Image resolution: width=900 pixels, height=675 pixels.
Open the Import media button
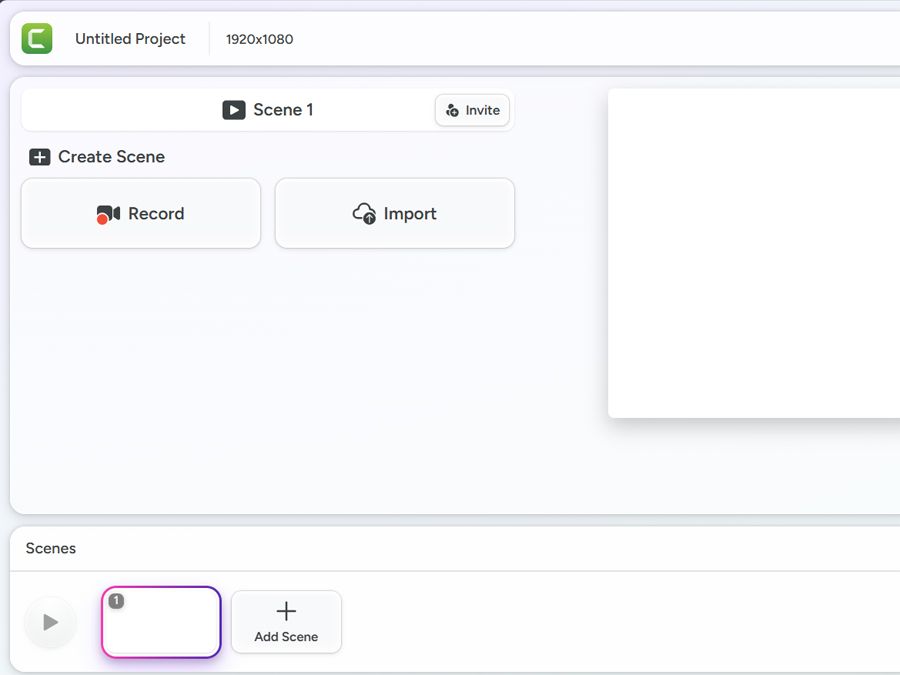[x=395, y=213]
